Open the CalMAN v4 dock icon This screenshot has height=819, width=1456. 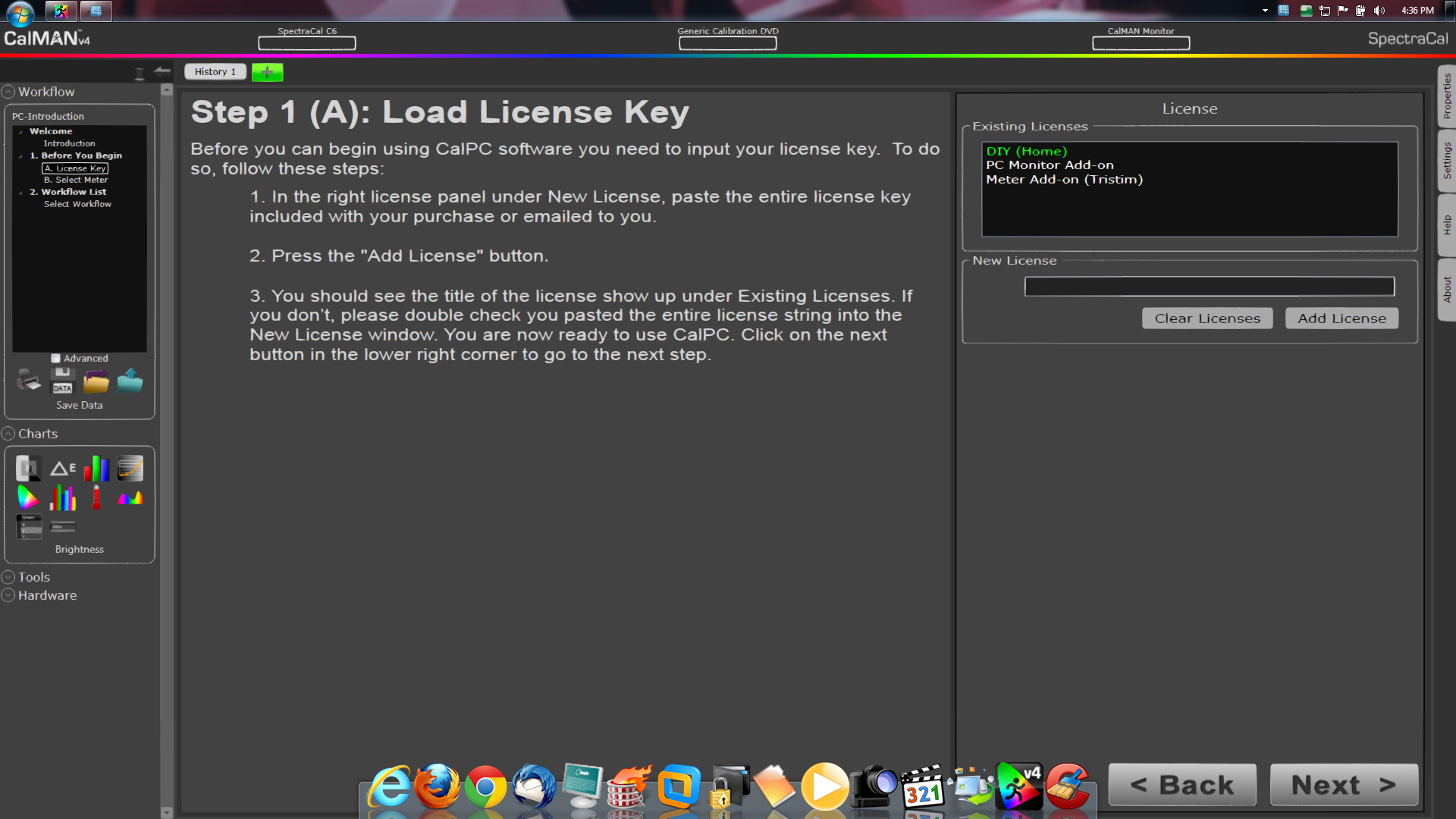[x=1019, y=786]
